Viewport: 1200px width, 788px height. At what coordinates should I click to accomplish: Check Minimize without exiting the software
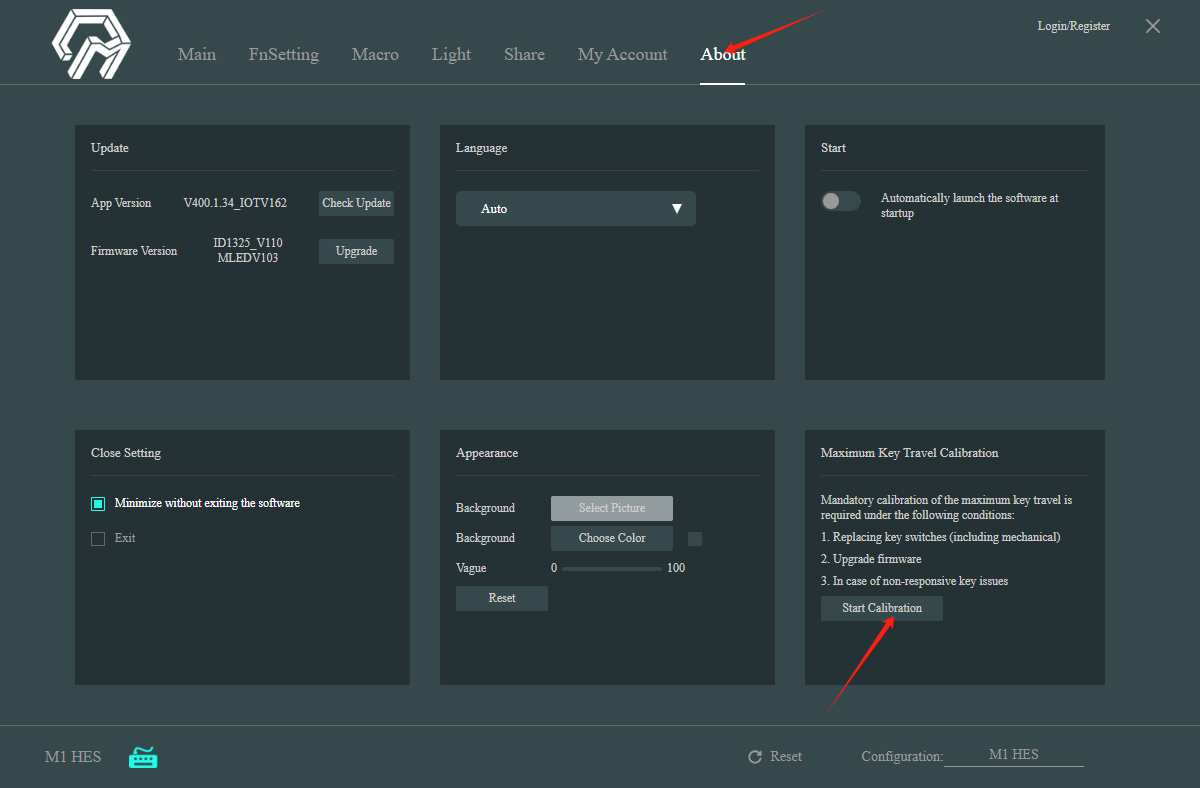click(x=98, y=504)
